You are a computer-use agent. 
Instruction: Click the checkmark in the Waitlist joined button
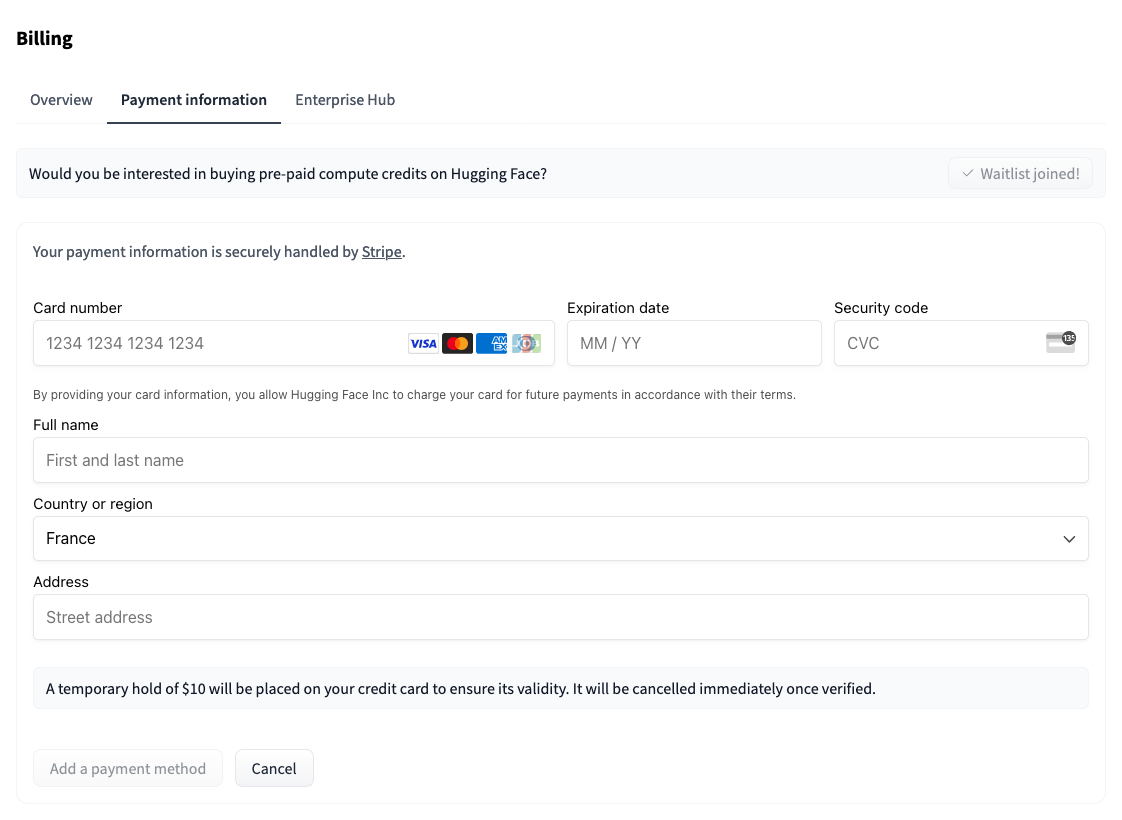pos(968,173)
